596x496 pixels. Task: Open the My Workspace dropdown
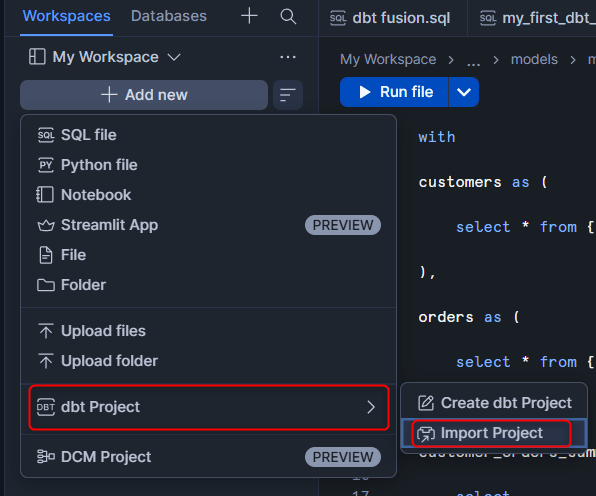tap(105, 57)
